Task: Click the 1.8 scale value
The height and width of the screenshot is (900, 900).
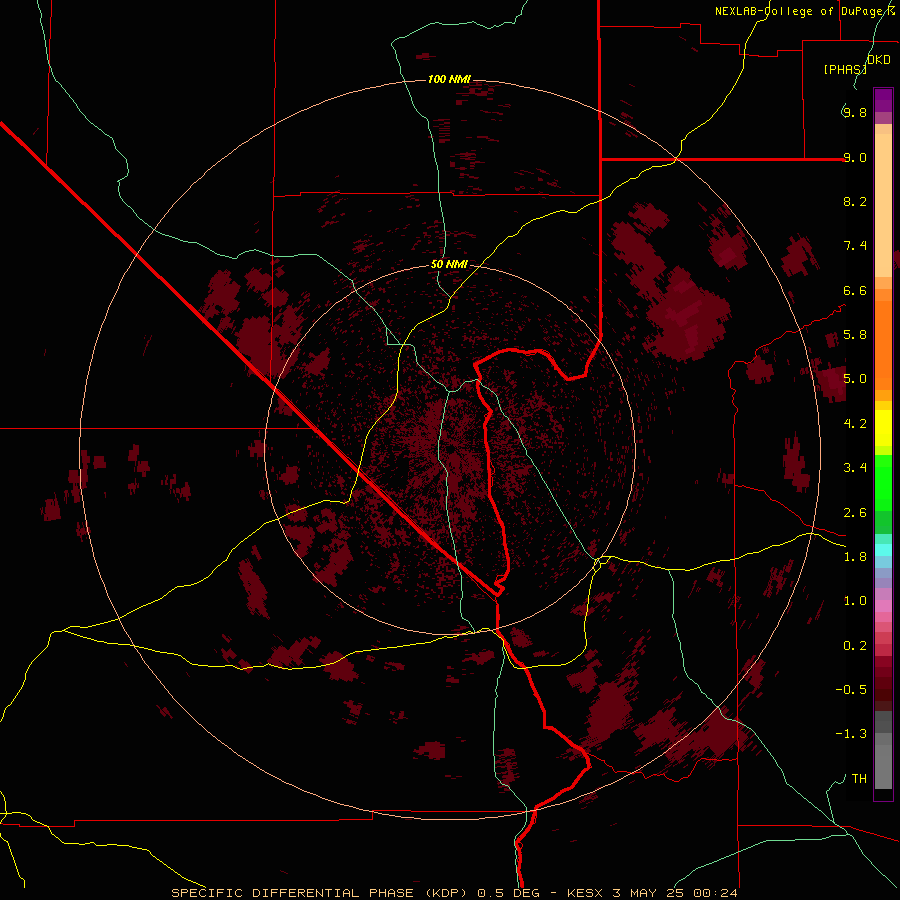Action: pyautogui.click(x=855, y=557)
